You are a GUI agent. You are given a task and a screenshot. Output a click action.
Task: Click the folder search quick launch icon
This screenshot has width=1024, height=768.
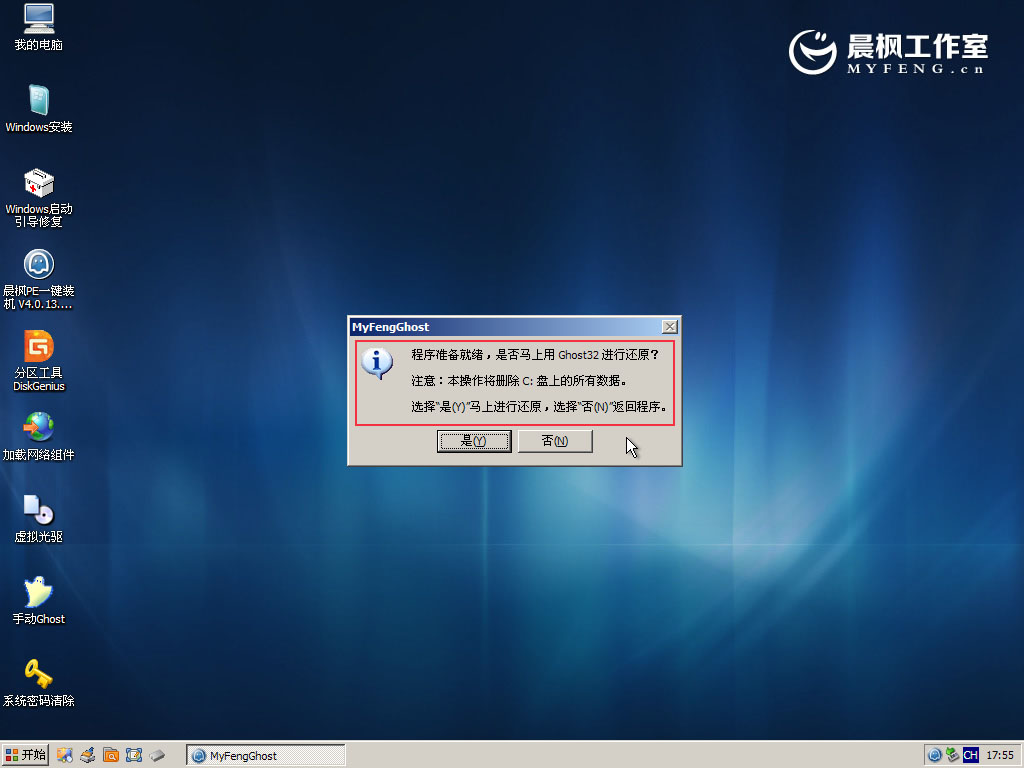point(111,755)
